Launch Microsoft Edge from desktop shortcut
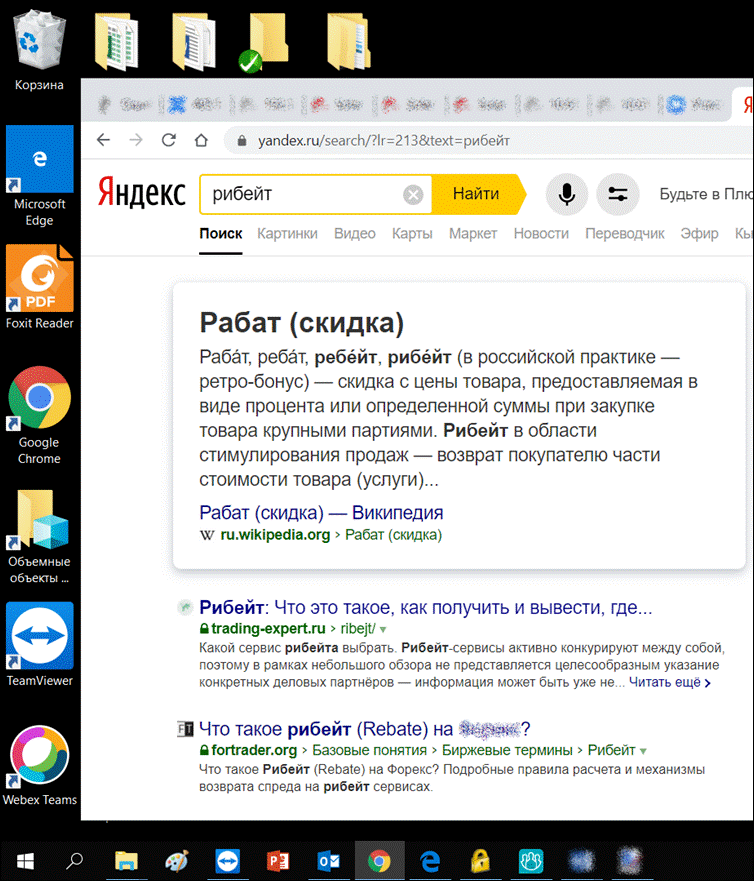The width and height of the screenshot is (754, 881). (x=39, y=176)
